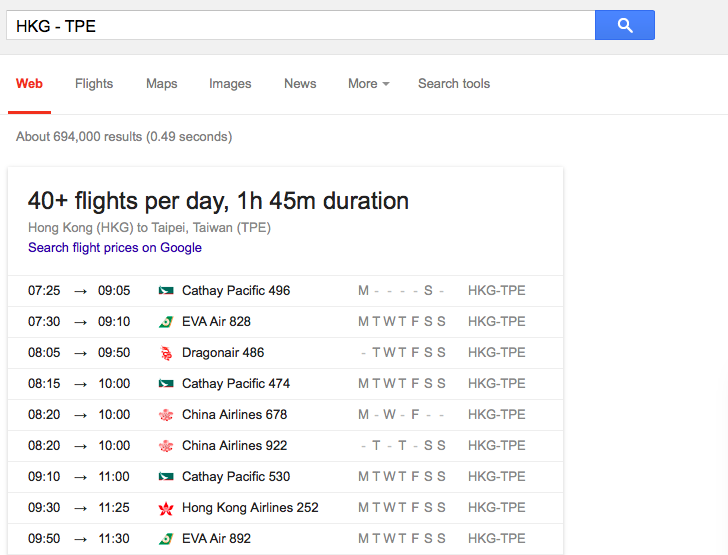The width and height of the screenshot is (728, 555).
Task: Click the Cathay Pacific 496 airline logo
Action: tap(166, 291)
